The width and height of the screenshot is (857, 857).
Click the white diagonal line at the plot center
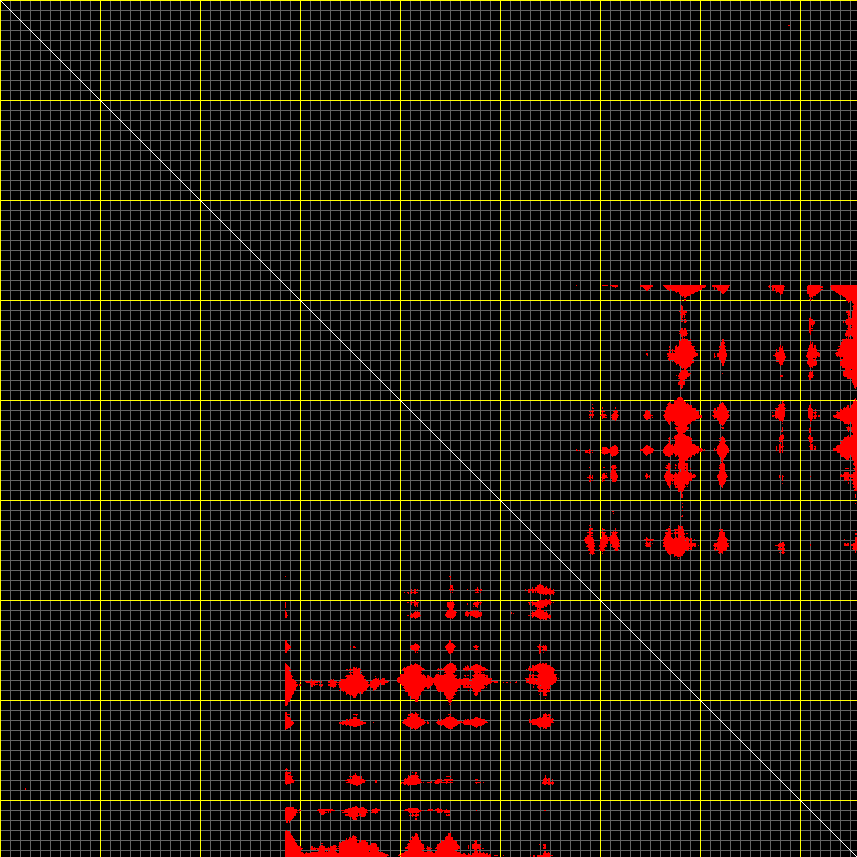(x=428, y=428)
